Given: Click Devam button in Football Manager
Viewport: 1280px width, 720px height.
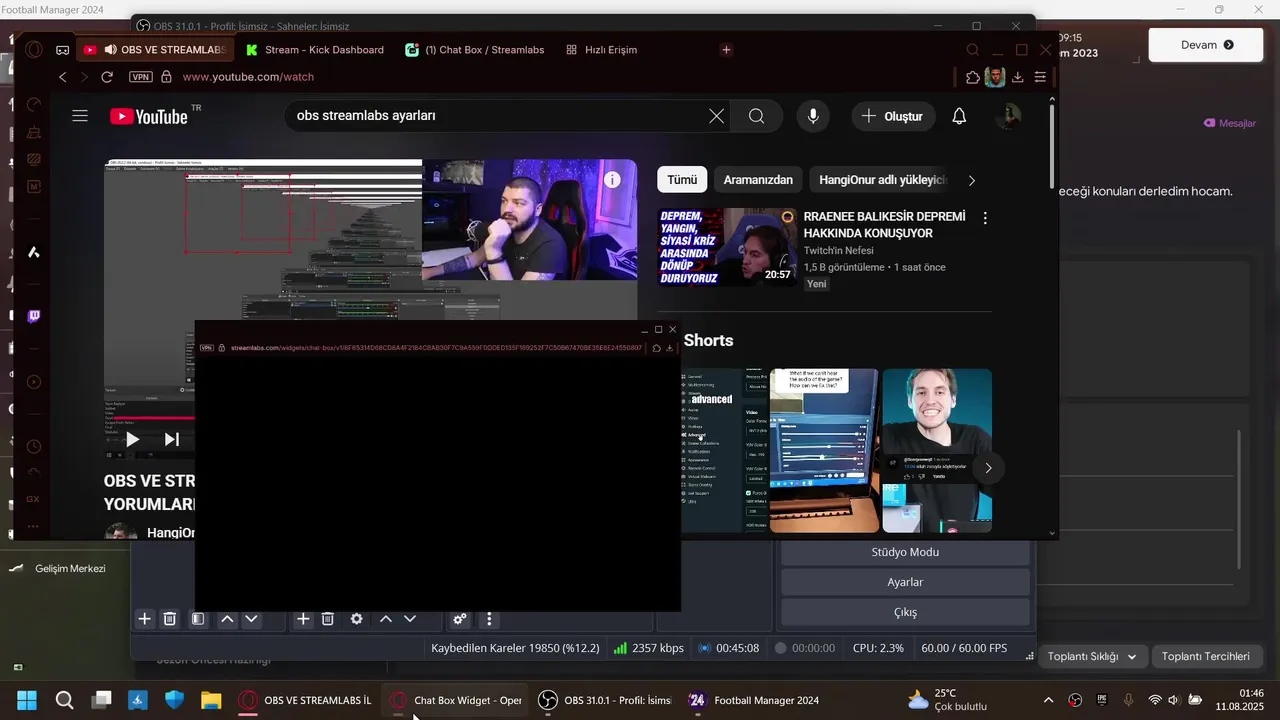Looking at the screenshot, I should tap(1206, 45).
